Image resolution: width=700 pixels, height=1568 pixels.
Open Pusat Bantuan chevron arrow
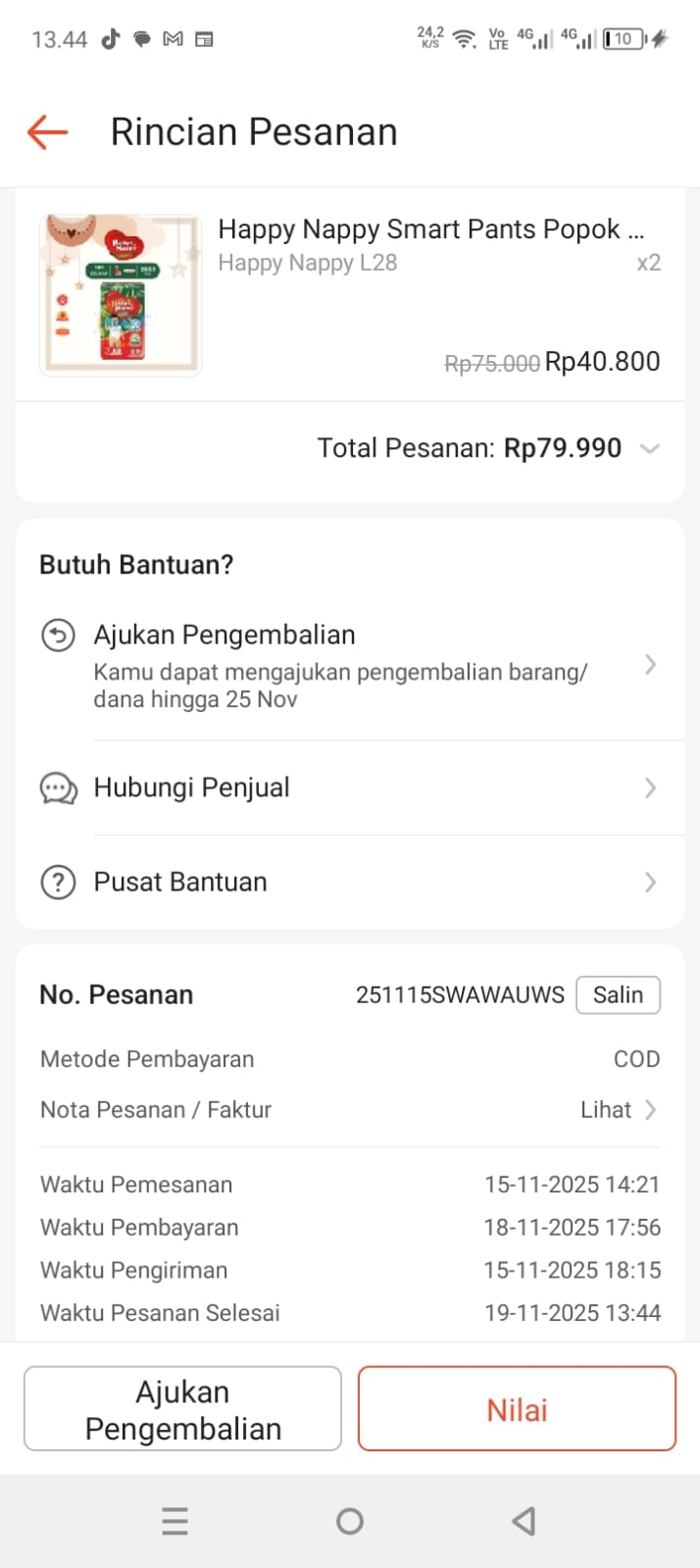pyautogui.click(x=650, y=883)
